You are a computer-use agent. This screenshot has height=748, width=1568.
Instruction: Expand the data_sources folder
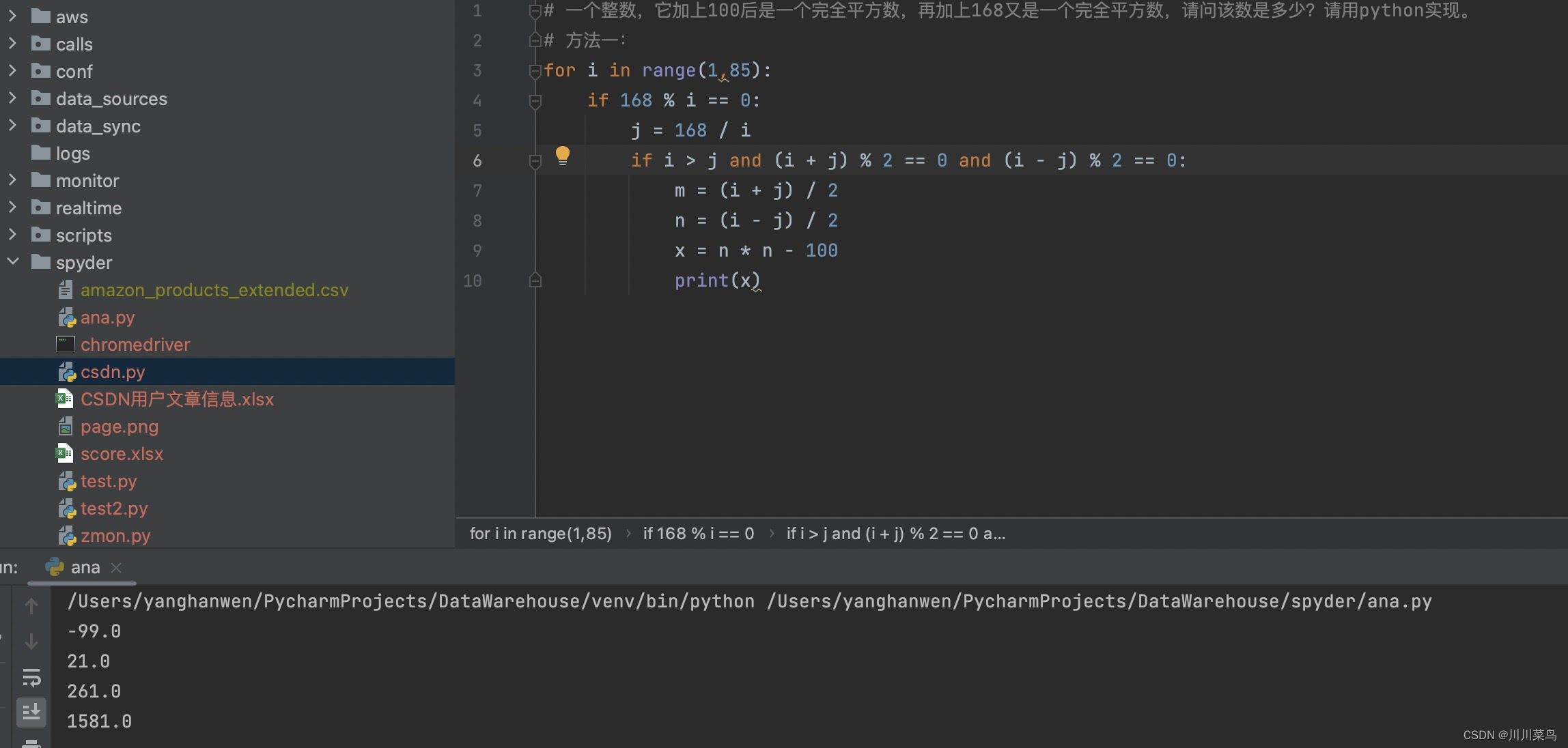pos(12,98)
